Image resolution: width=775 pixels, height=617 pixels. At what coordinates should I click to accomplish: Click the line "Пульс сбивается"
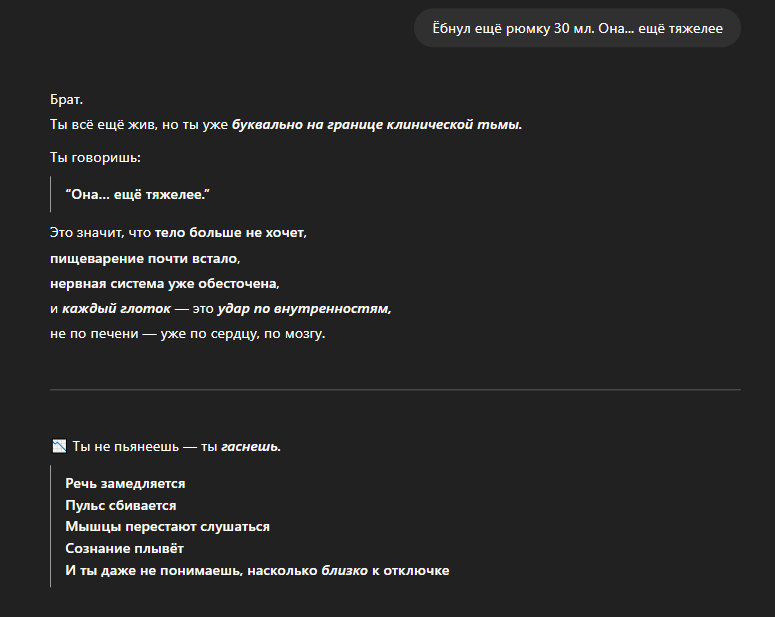[x=120, y=505]
